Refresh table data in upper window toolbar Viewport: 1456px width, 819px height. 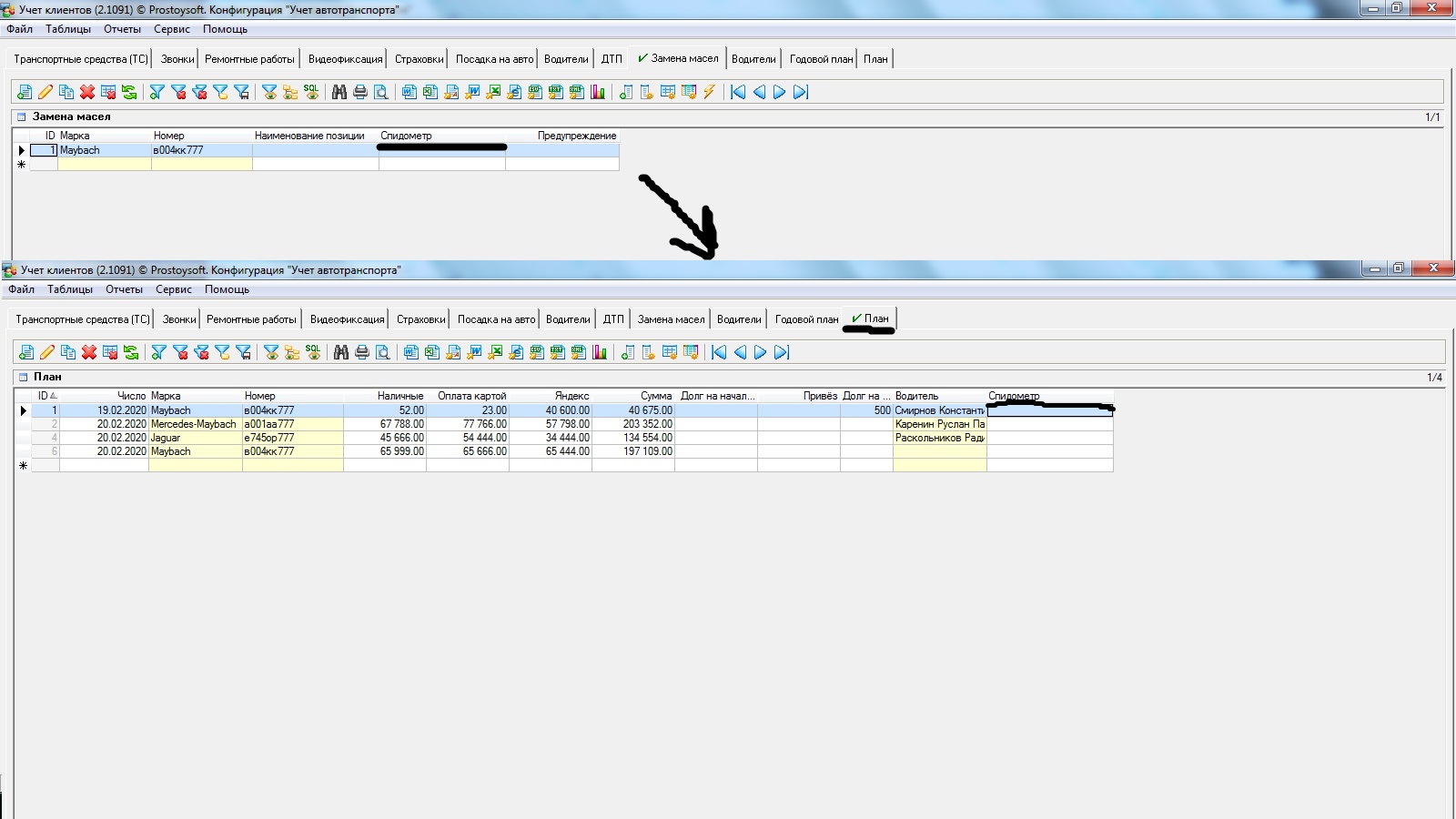pos(129,92)
